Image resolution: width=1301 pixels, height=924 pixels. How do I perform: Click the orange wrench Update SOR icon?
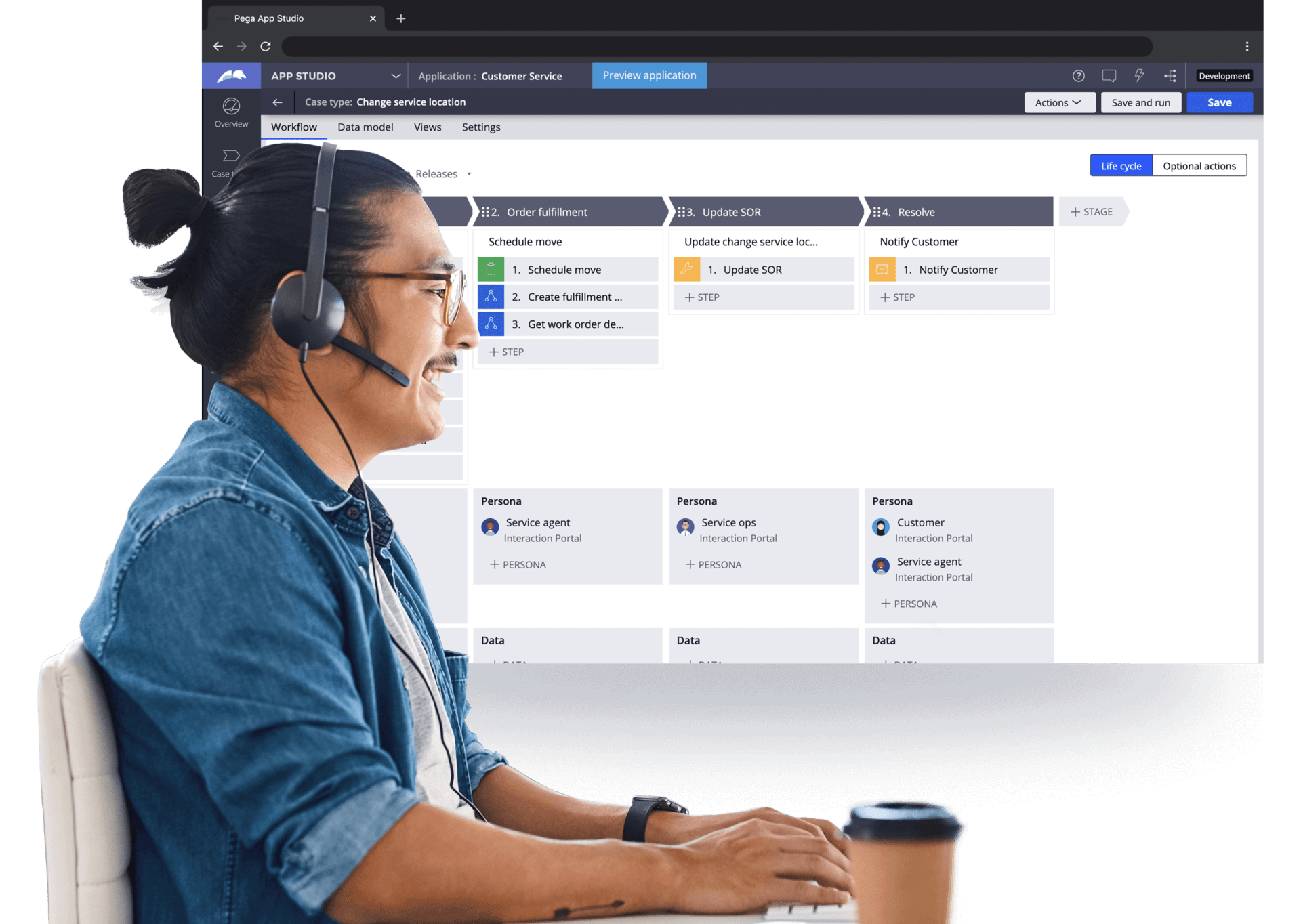(686, 270)
